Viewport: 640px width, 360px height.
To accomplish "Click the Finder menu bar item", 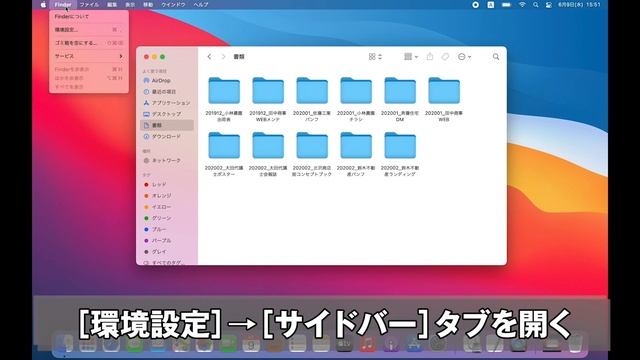I will [63, 4].
